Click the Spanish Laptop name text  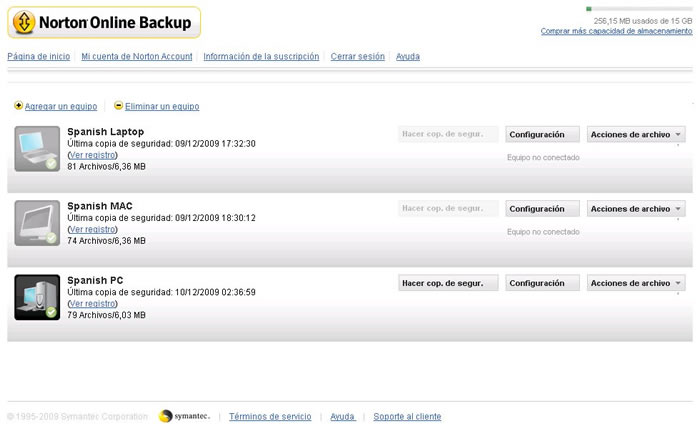106,132
